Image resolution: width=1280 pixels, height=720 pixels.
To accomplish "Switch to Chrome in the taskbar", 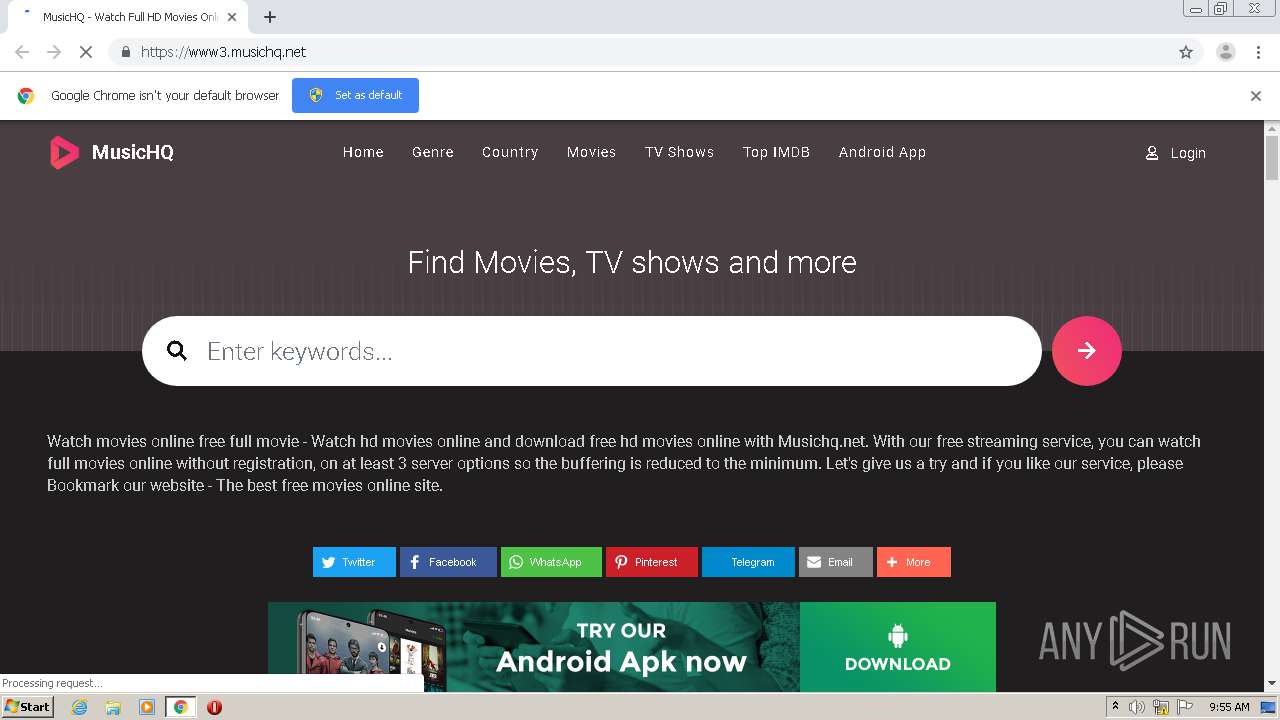I will (x=180, y=707).
